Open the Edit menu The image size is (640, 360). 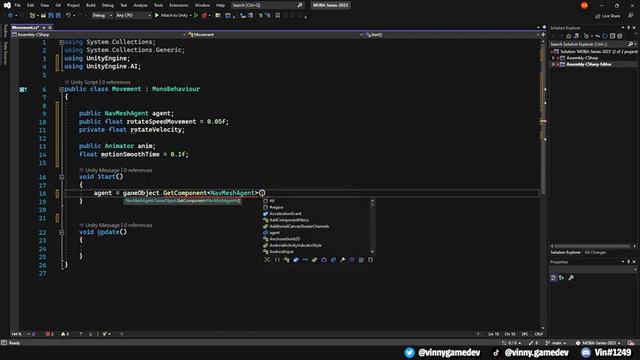tap(31, 5)
